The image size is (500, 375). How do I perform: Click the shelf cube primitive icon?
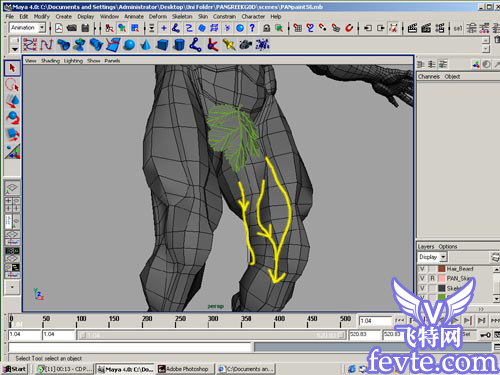162,45
